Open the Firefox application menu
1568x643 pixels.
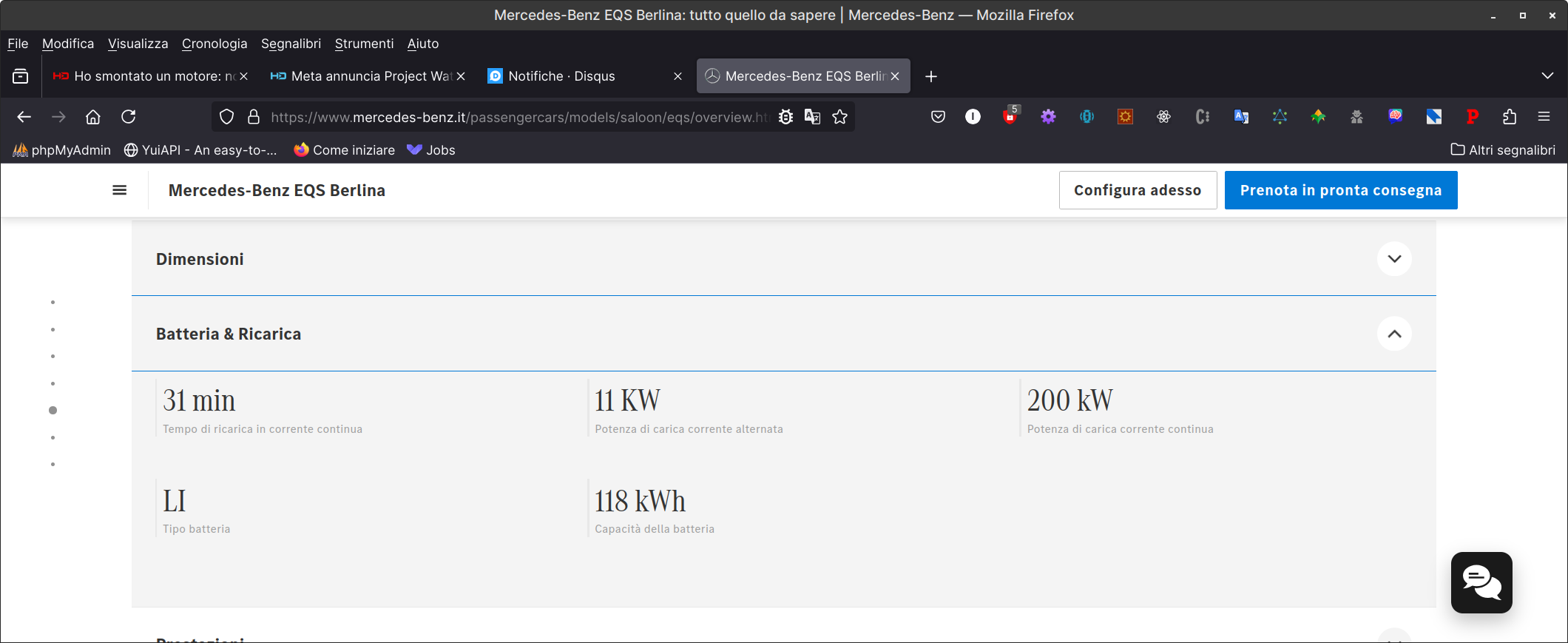click(x=1544, y=116)
